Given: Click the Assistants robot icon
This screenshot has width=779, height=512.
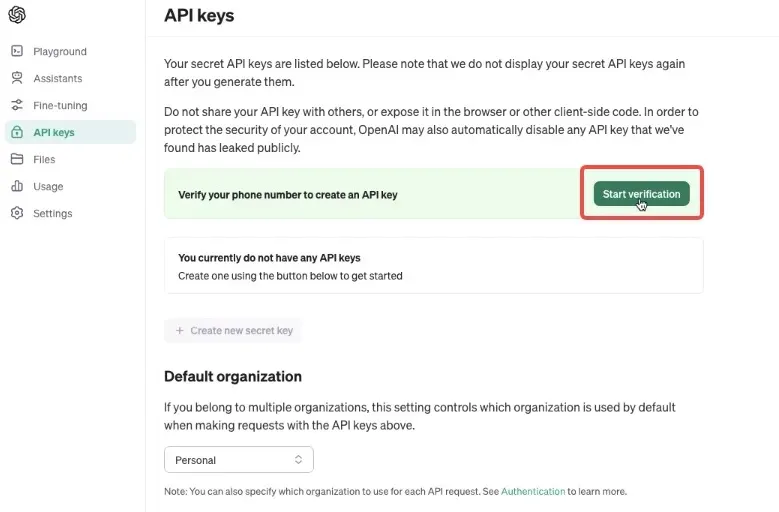Looking at the screenshot, I should click(17, 78).
